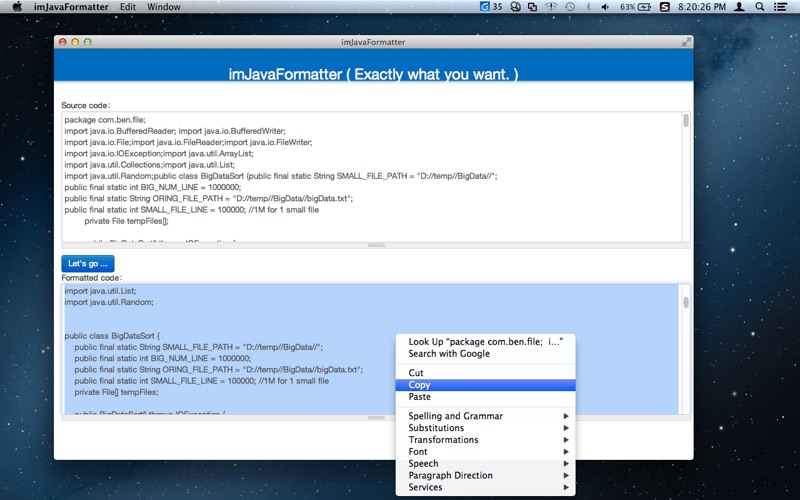Click 'public class BigDataSort {' in formatted code
Viewport: 800px width, 500px height.
[x=112, y=336]
